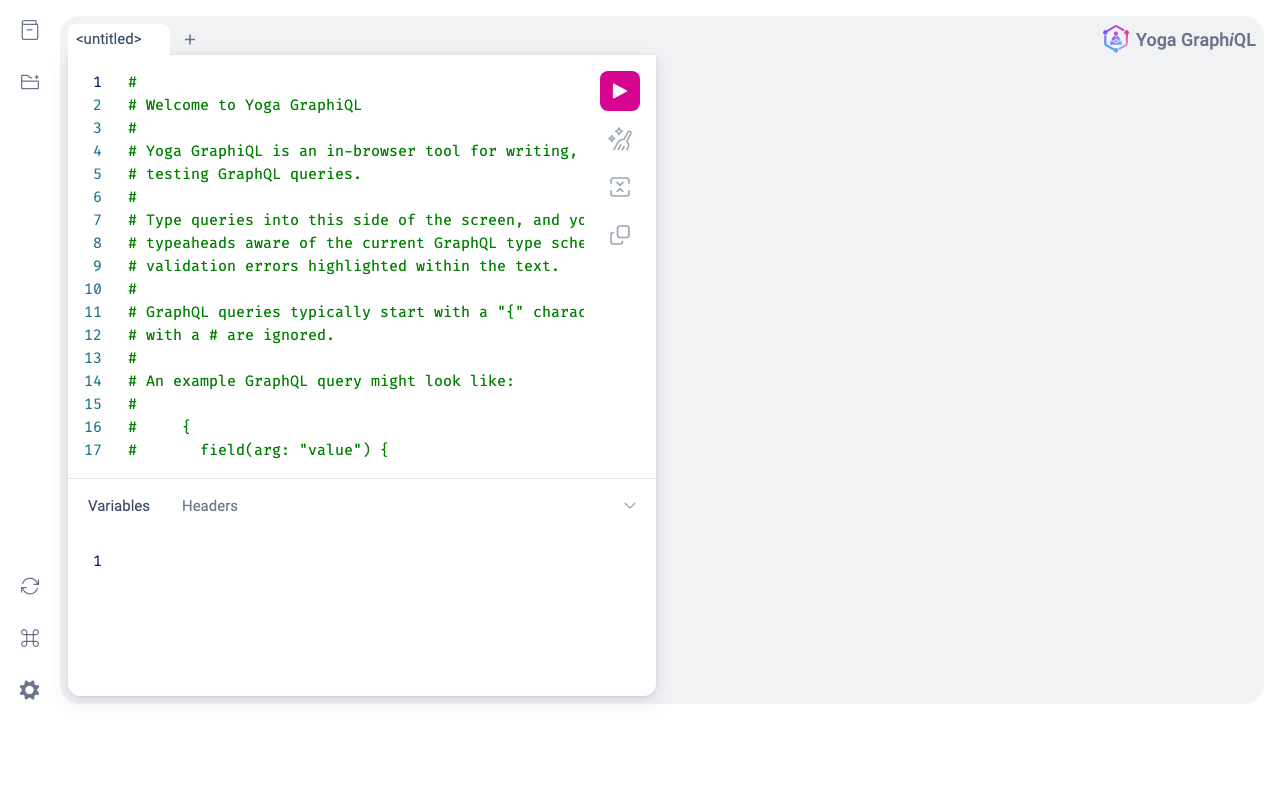Image resolution: width=1280 pixels, height=807 pixels.
Task: Add a new tab with the plus button
Action: point(190,39)
